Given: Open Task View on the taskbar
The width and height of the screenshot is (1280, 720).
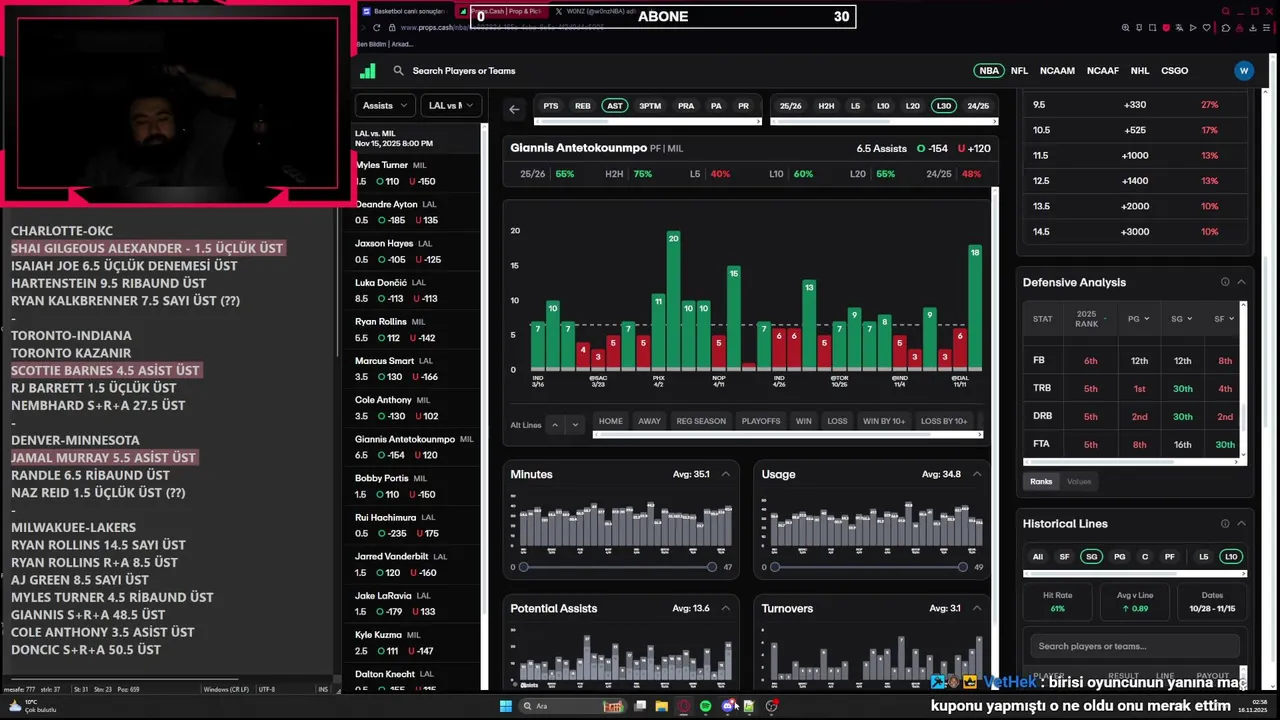Looking at the screenshot, I should (x=640, y=706).
